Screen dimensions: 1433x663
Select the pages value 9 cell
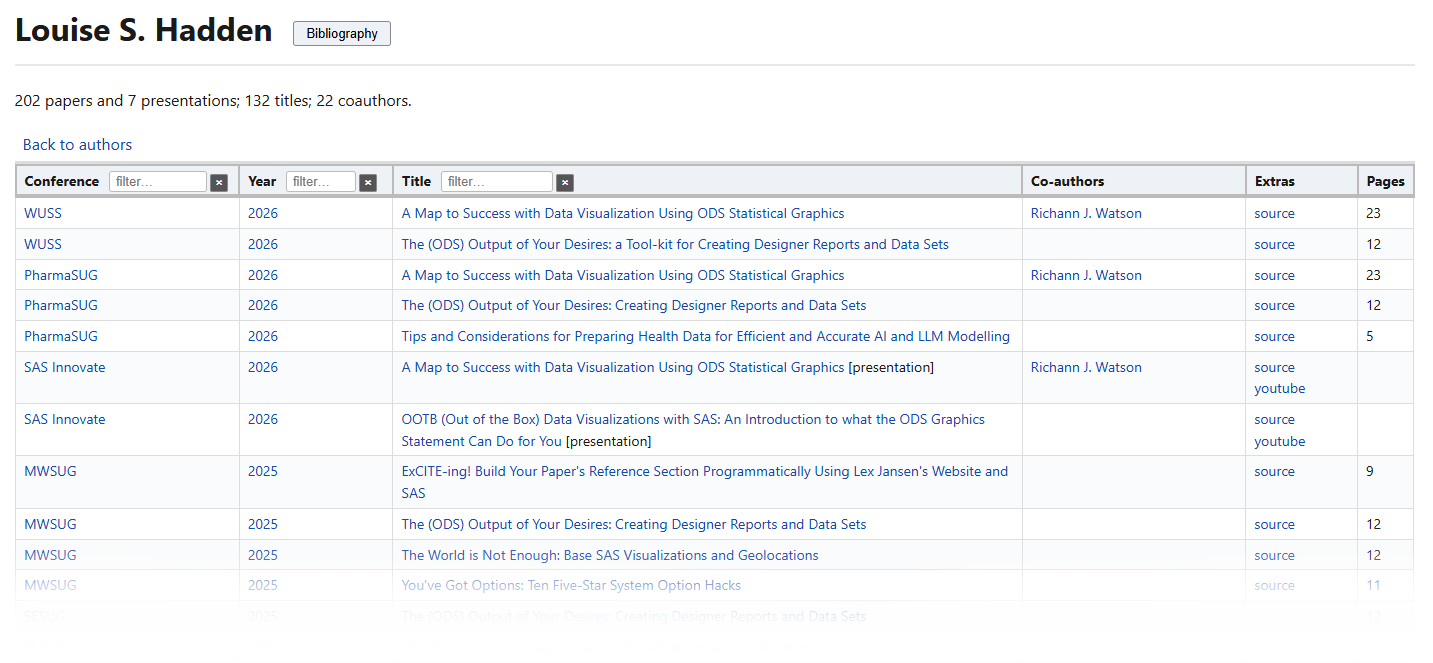pos(1385,482)
